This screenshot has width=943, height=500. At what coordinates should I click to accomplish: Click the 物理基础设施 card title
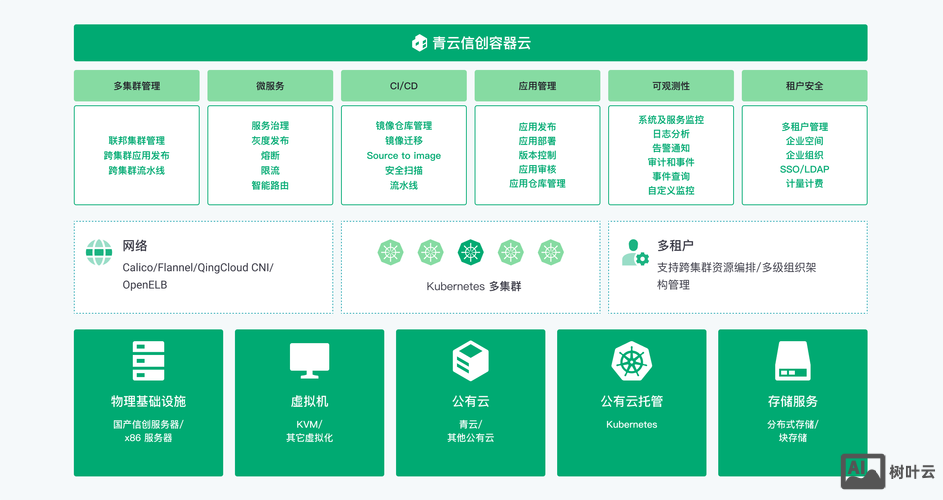(149, 401)
